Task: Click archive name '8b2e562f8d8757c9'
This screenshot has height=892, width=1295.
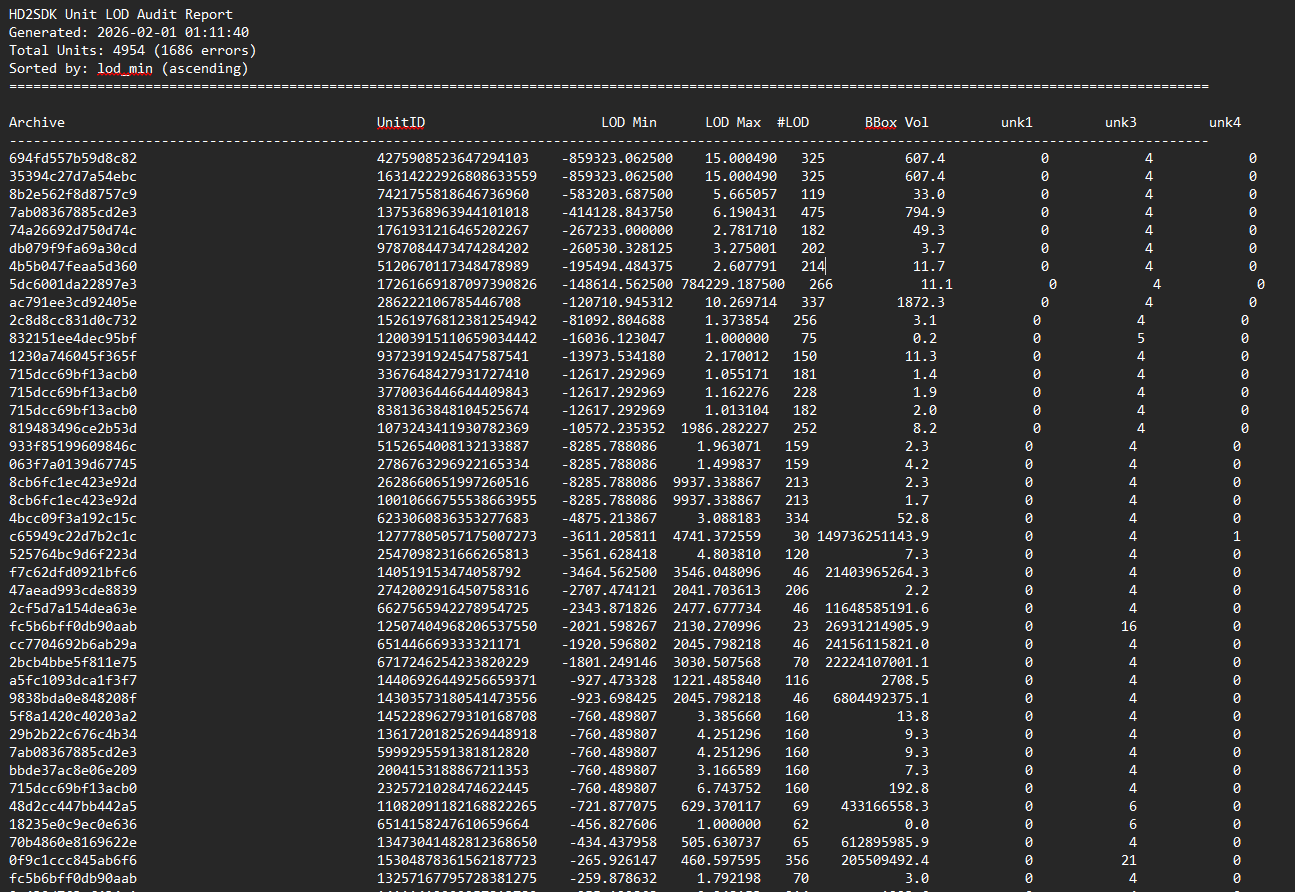Action: 73,195
